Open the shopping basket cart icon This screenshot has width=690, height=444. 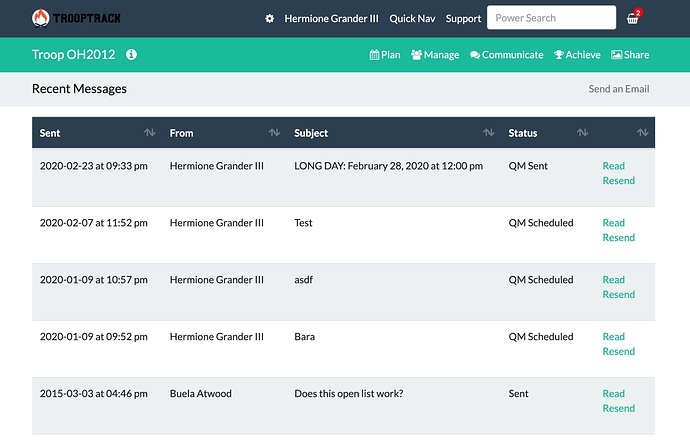[x=633, y=18]
